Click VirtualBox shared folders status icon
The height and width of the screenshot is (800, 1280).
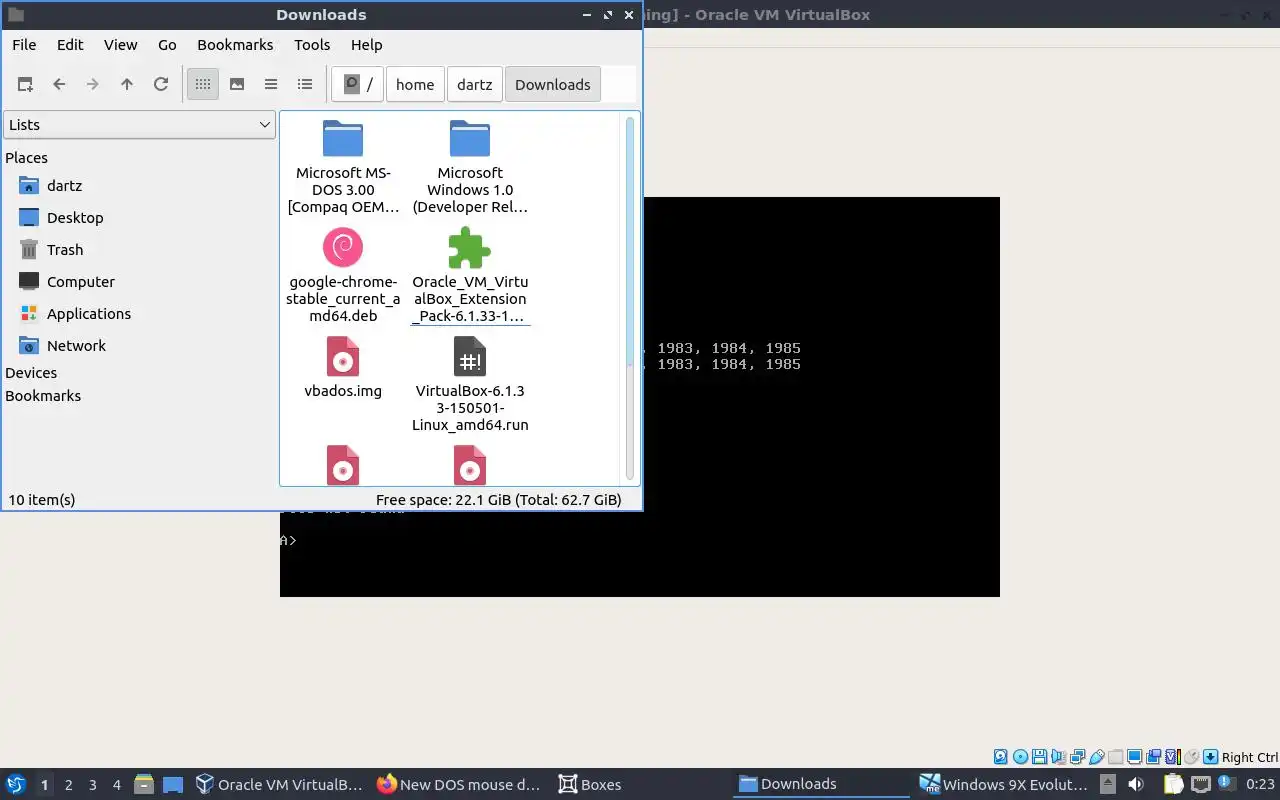[x=1115, y=757]
